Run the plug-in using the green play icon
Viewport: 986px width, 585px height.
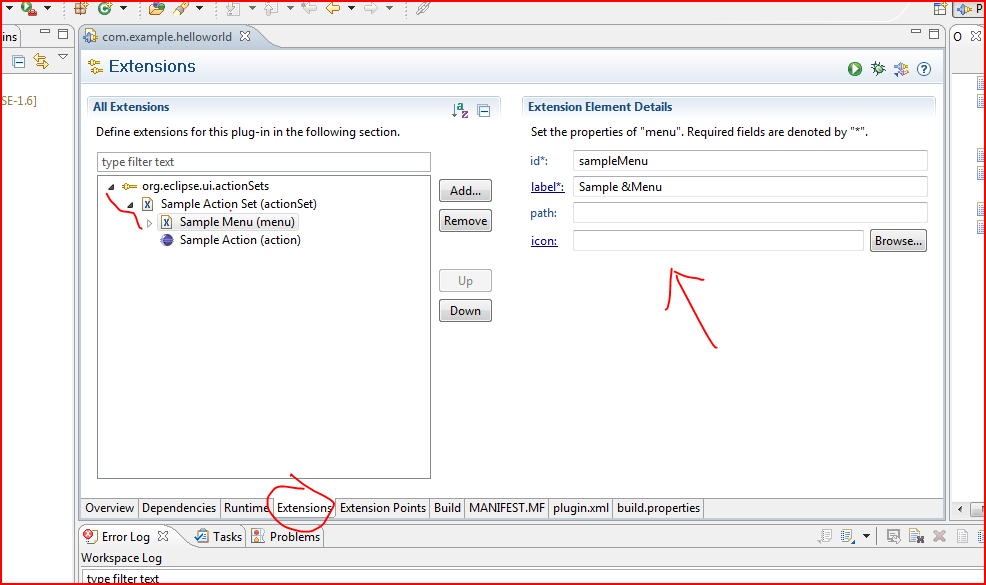pos(854,68)
